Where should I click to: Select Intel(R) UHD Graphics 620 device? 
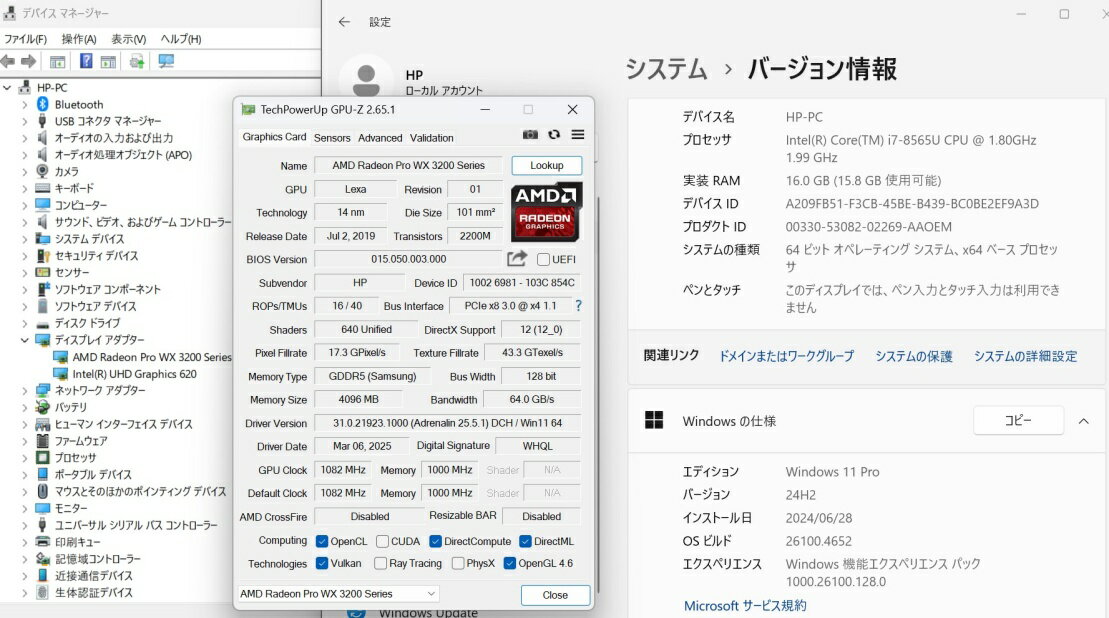134,374
